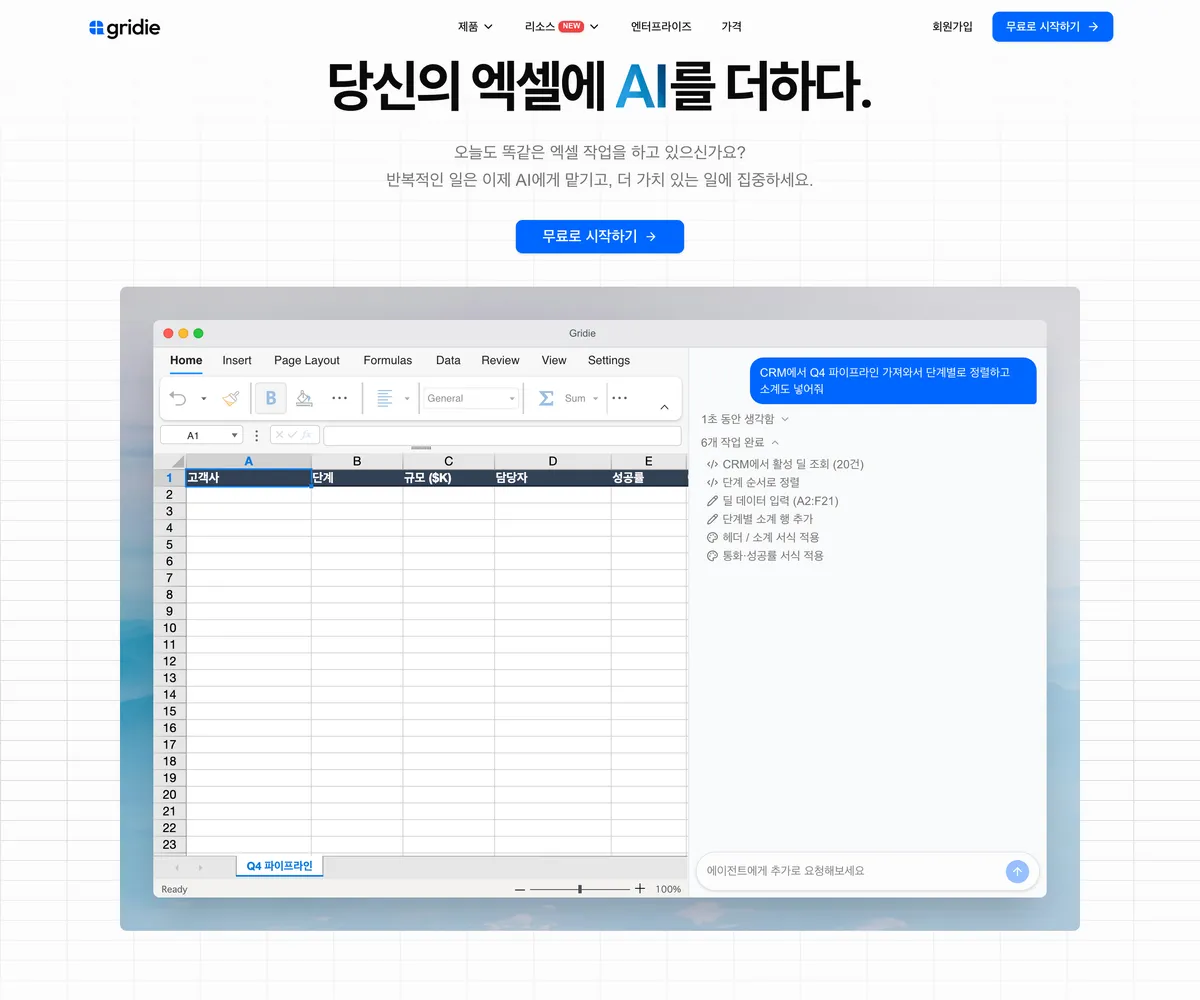Open the A1 name box dropdown

[x=236, y=435]
